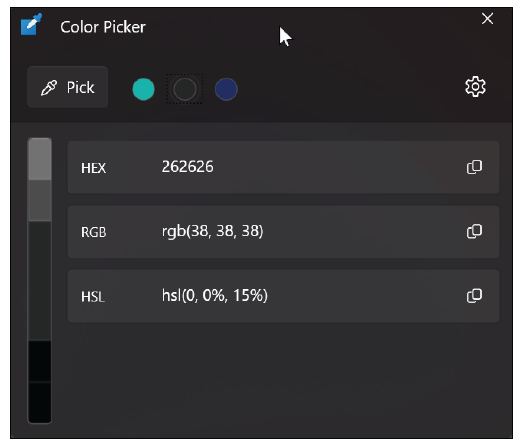Image resolution: width=518 pixels, height=446 pixels.
Task: Choose the second lighter gray shade
Action: tap(40, 200)
